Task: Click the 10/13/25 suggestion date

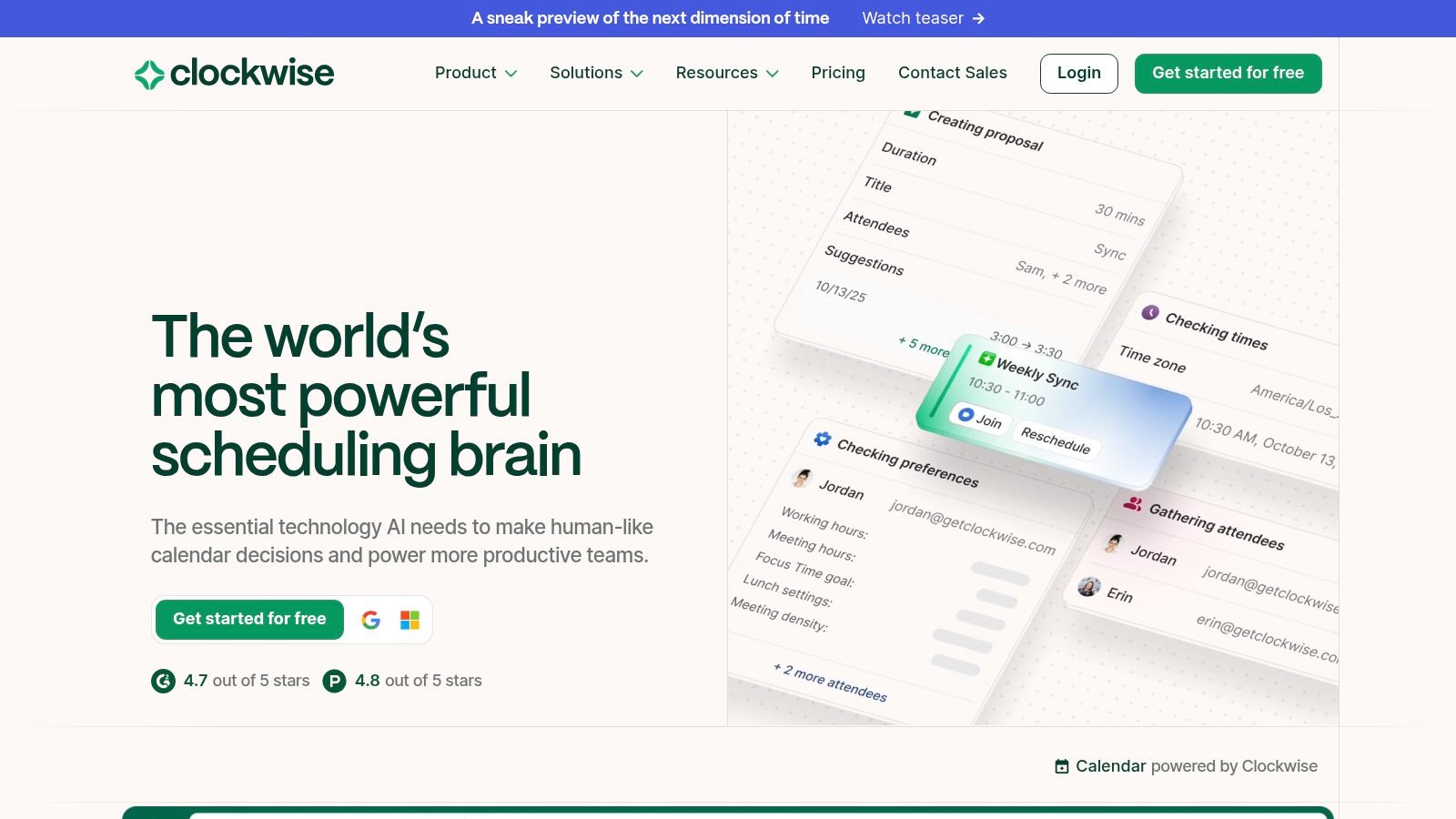Action: click(841, 291)
